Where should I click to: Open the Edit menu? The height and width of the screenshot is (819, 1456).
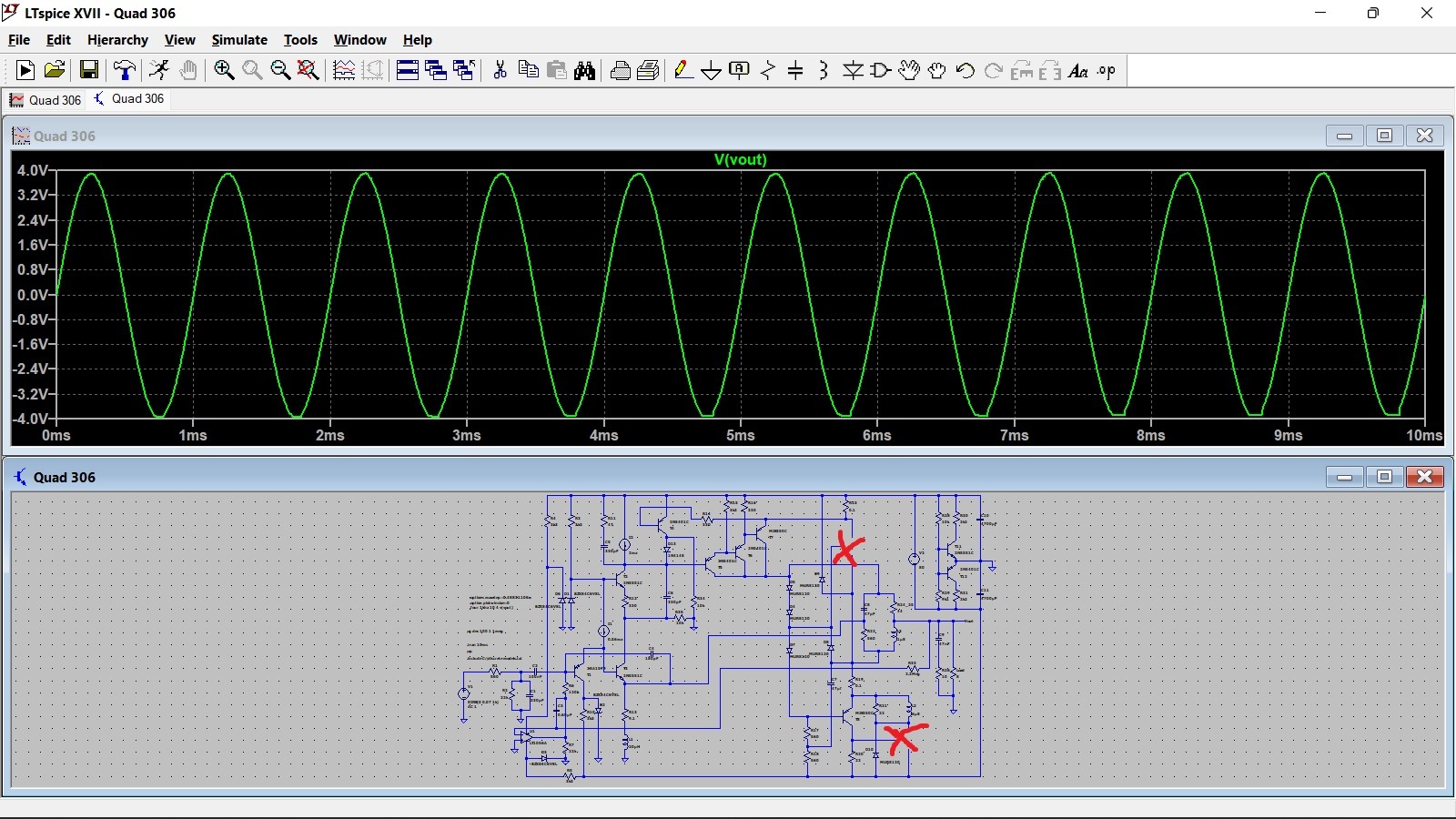pyautogui.click(x=58, y=40)
